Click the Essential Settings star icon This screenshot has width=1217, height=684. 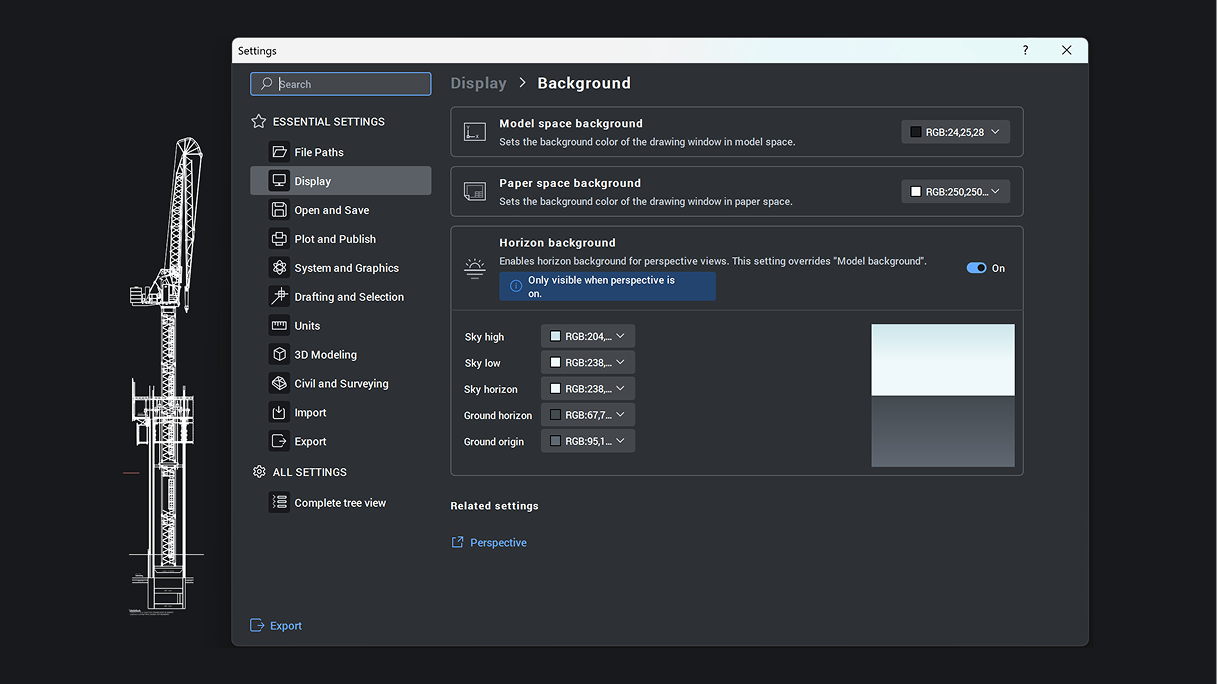click(259, 121)
